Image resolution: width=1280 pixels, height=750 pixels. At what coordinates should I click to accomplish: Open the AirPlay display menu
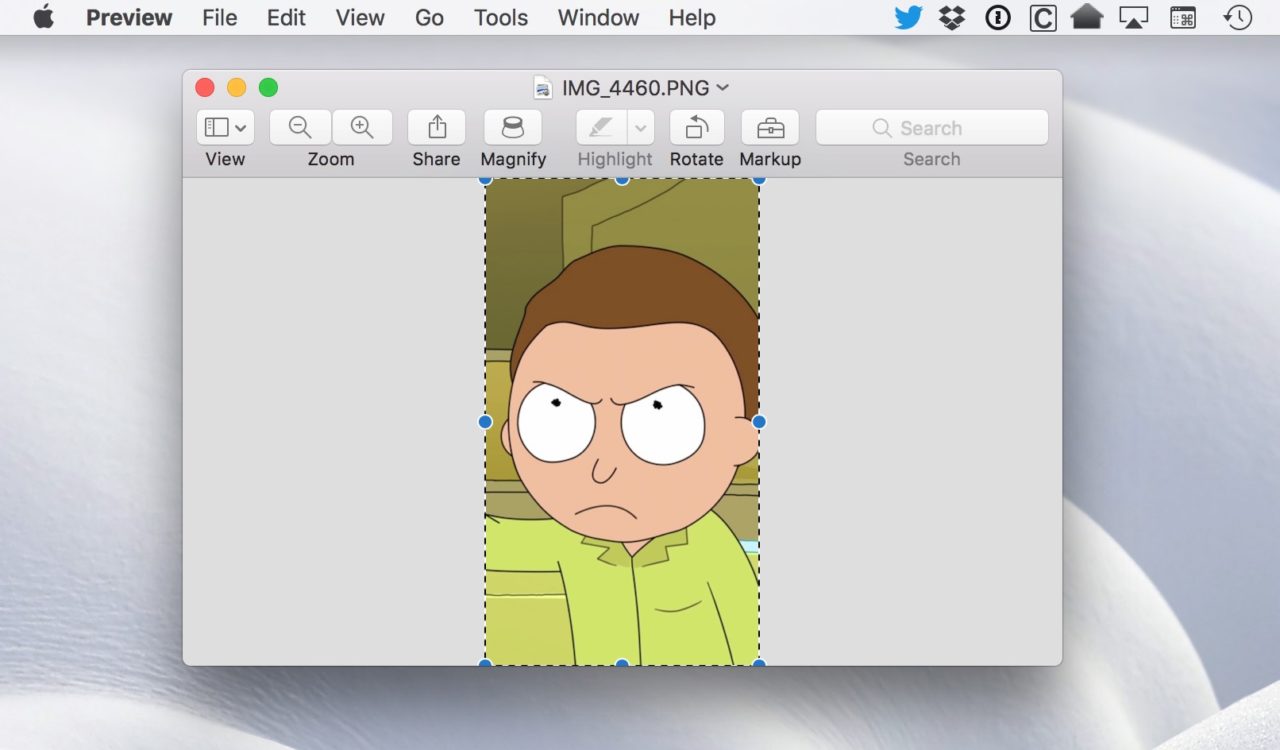(1133, 17)
